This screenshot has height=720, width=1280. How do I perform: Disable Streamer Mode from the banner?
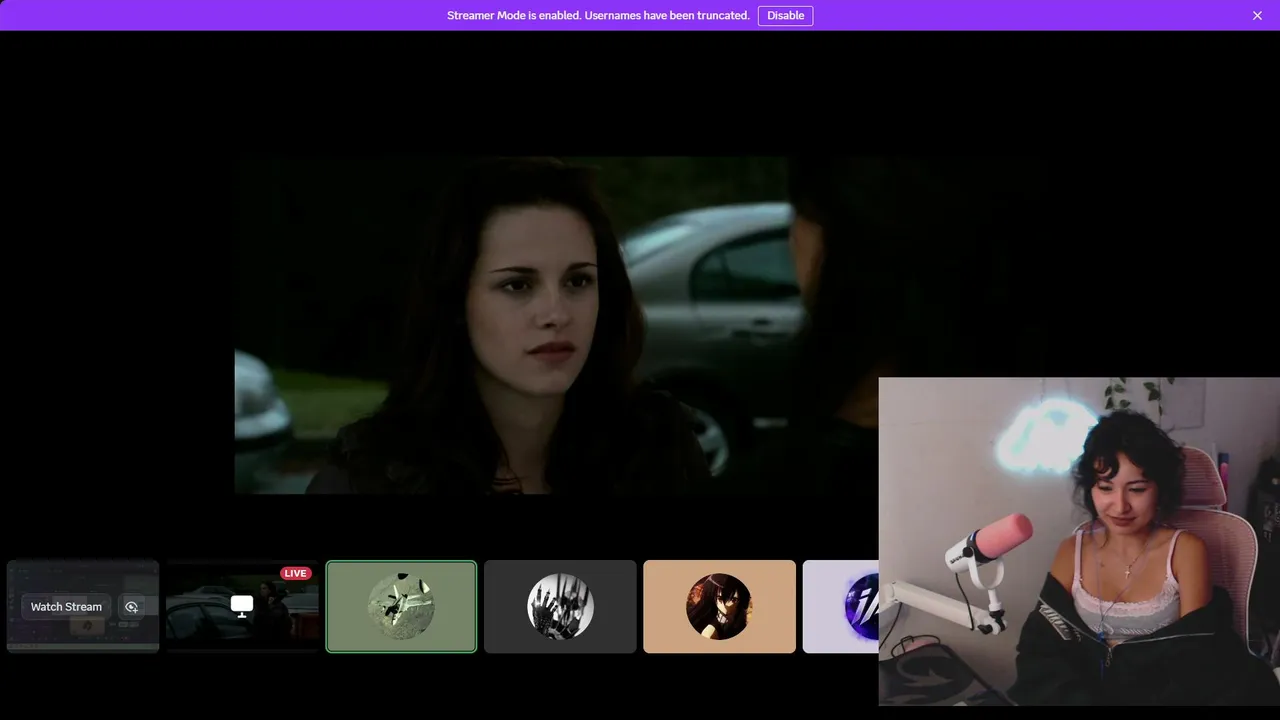tap(785, 15)
